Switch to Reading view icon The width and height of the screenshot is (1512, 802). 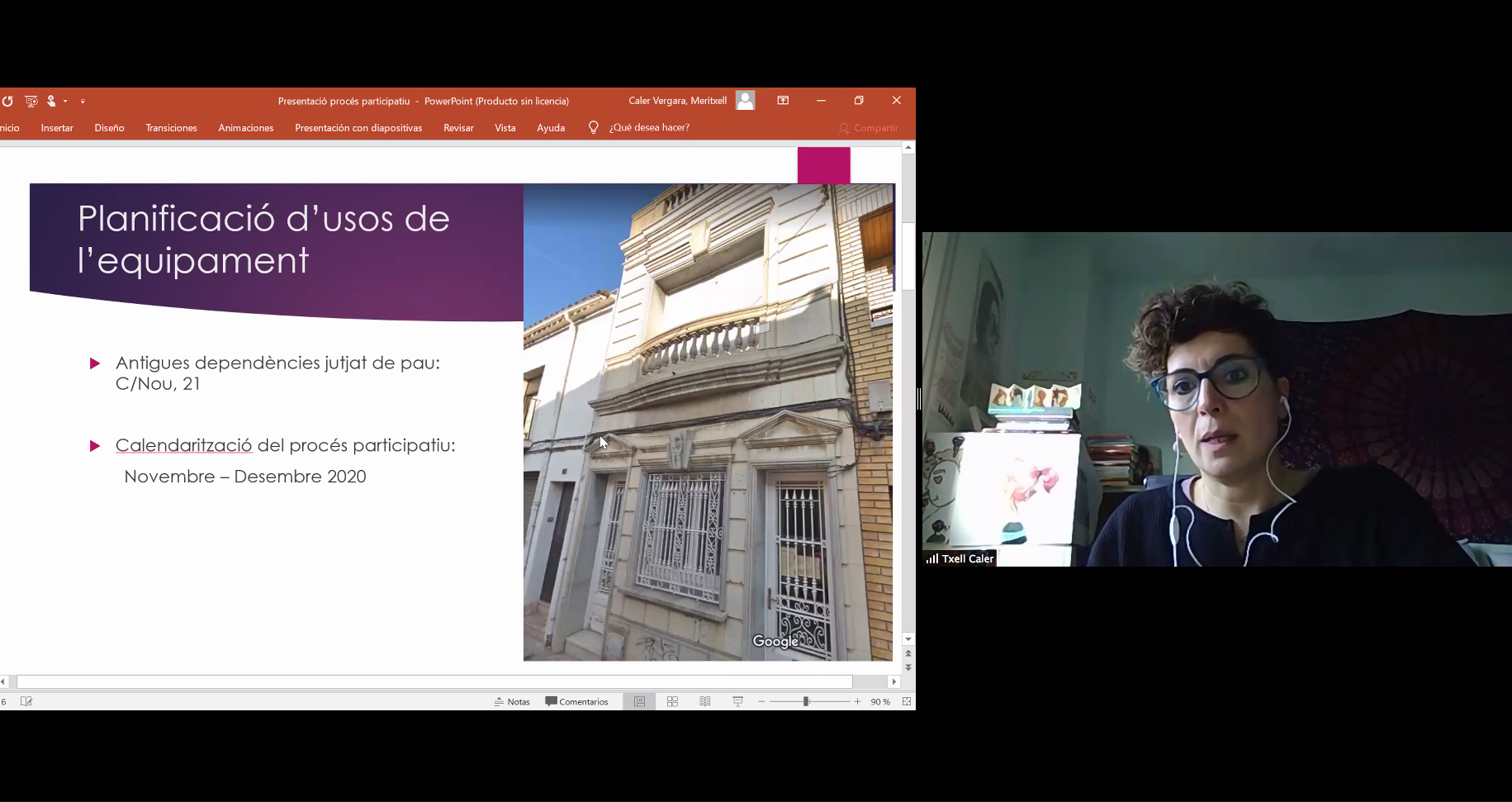point(705,701)
